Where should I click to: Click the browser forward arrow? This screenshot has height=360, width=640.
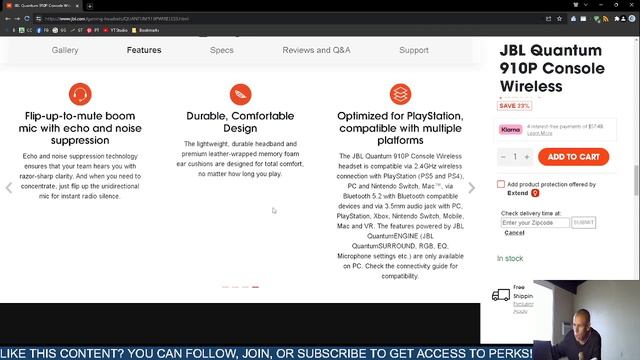point(17,19)
